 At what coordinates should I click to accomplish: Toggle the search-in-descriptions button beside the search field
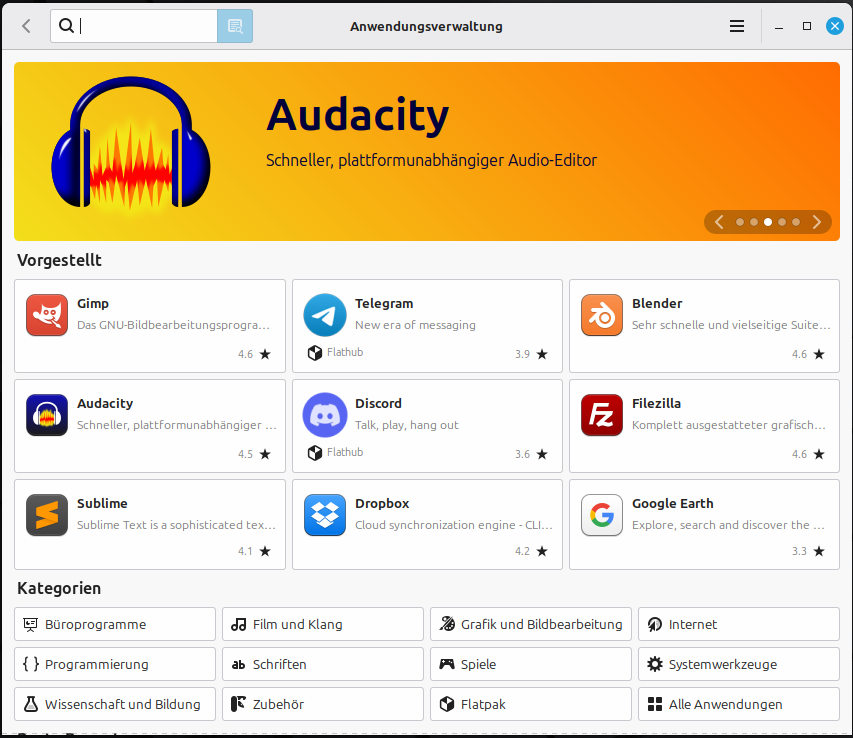coord(234,26)
